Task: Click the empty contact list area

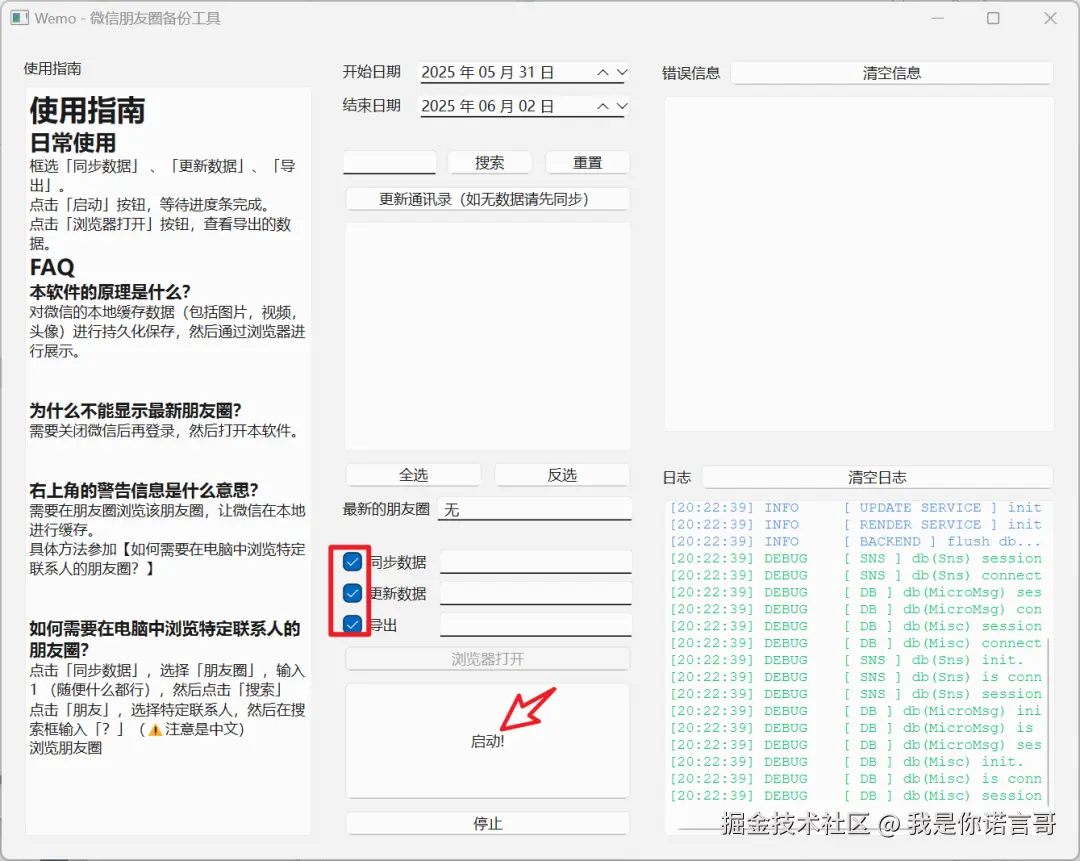Action: [x=488, y=336]
